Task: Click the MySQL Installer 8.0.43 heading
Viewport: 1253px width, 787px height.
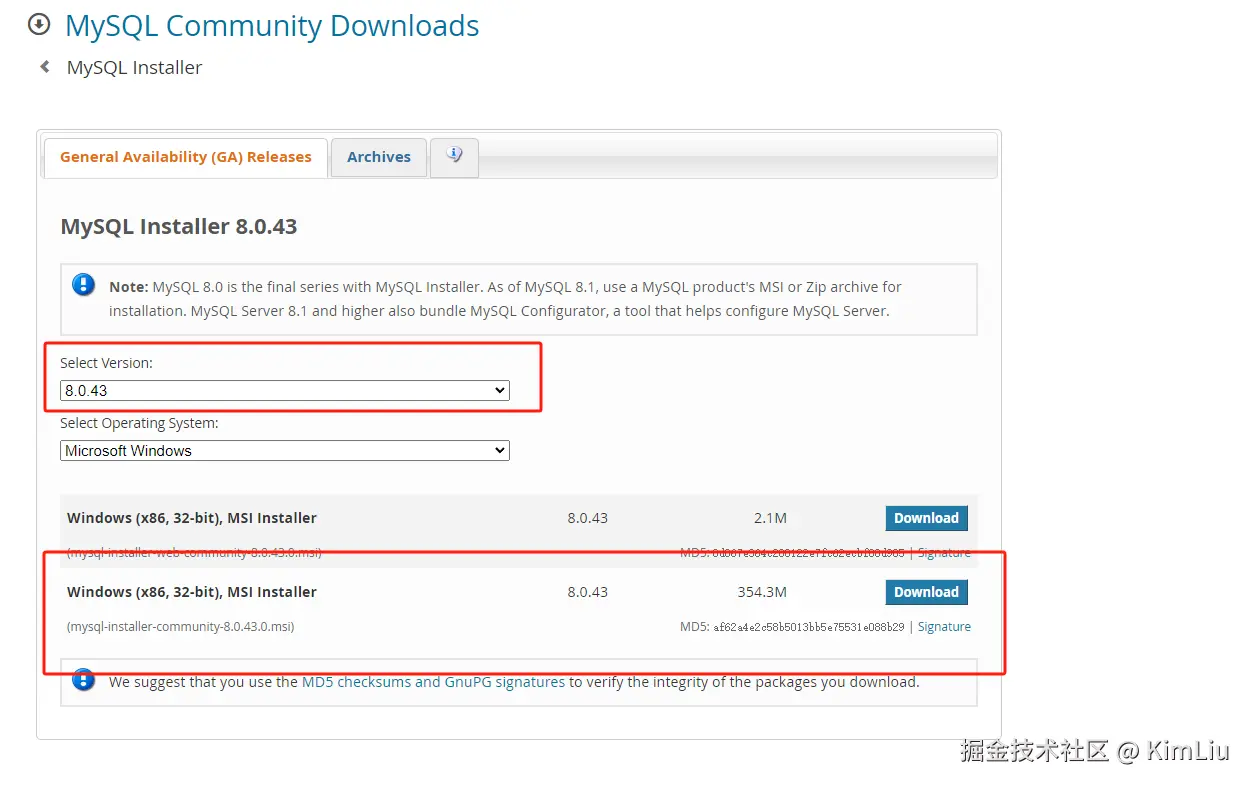Action: pos(179,226)
